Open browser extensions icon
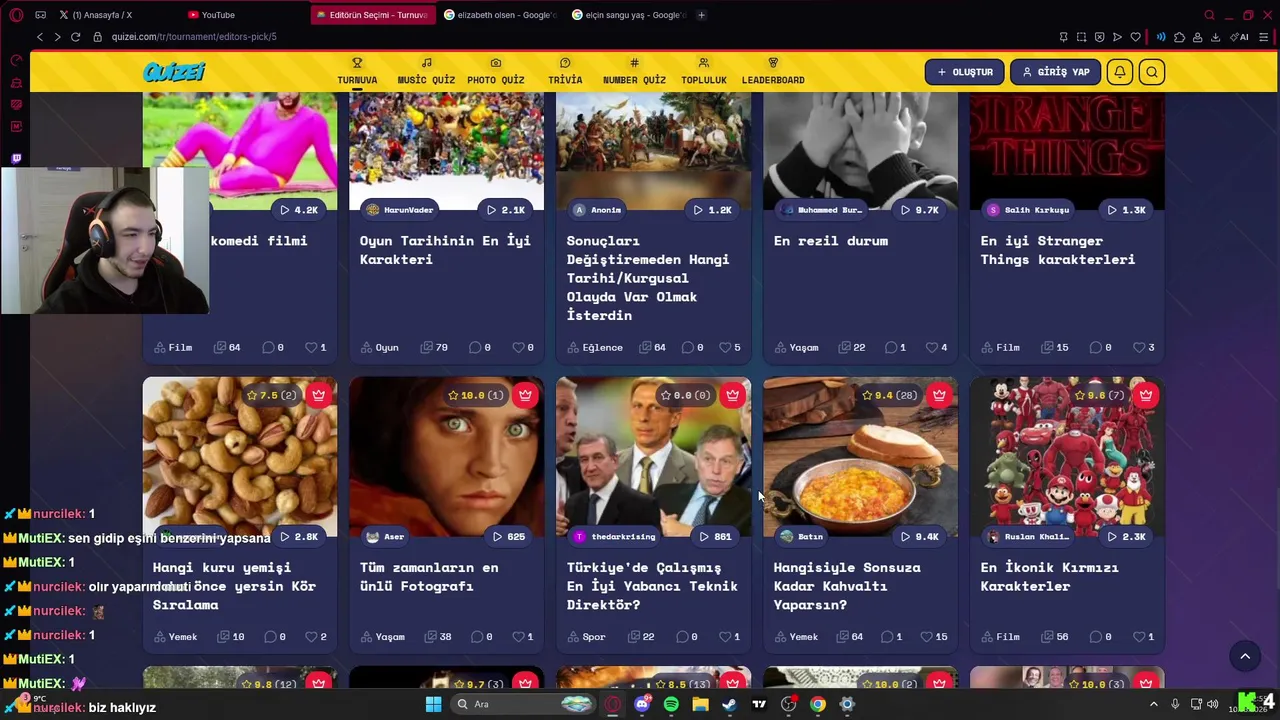 [x=1179, y=37]
